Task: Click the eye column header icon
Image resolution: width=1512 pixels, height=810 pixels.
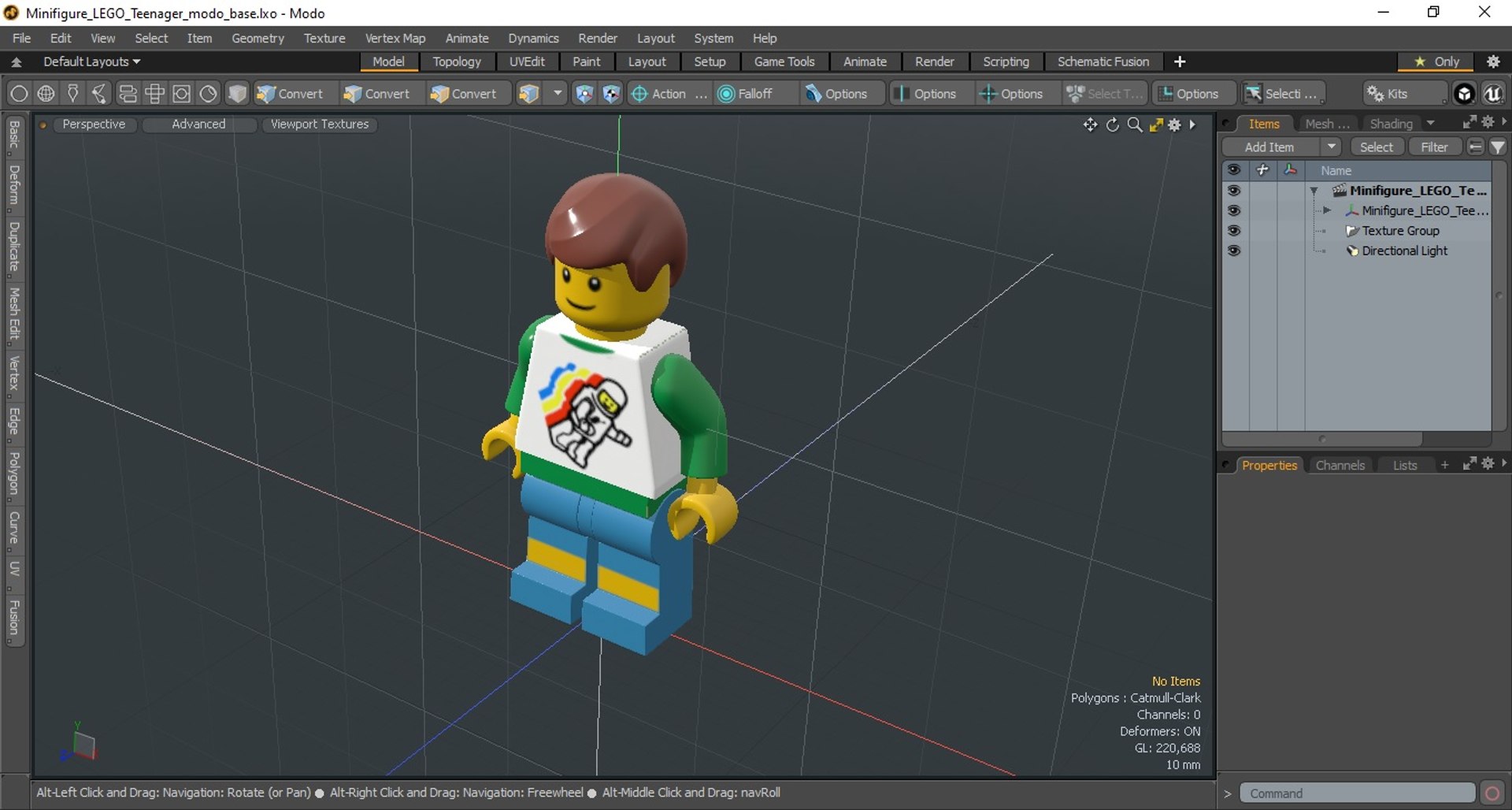Action: click(x=1234, y=170)
